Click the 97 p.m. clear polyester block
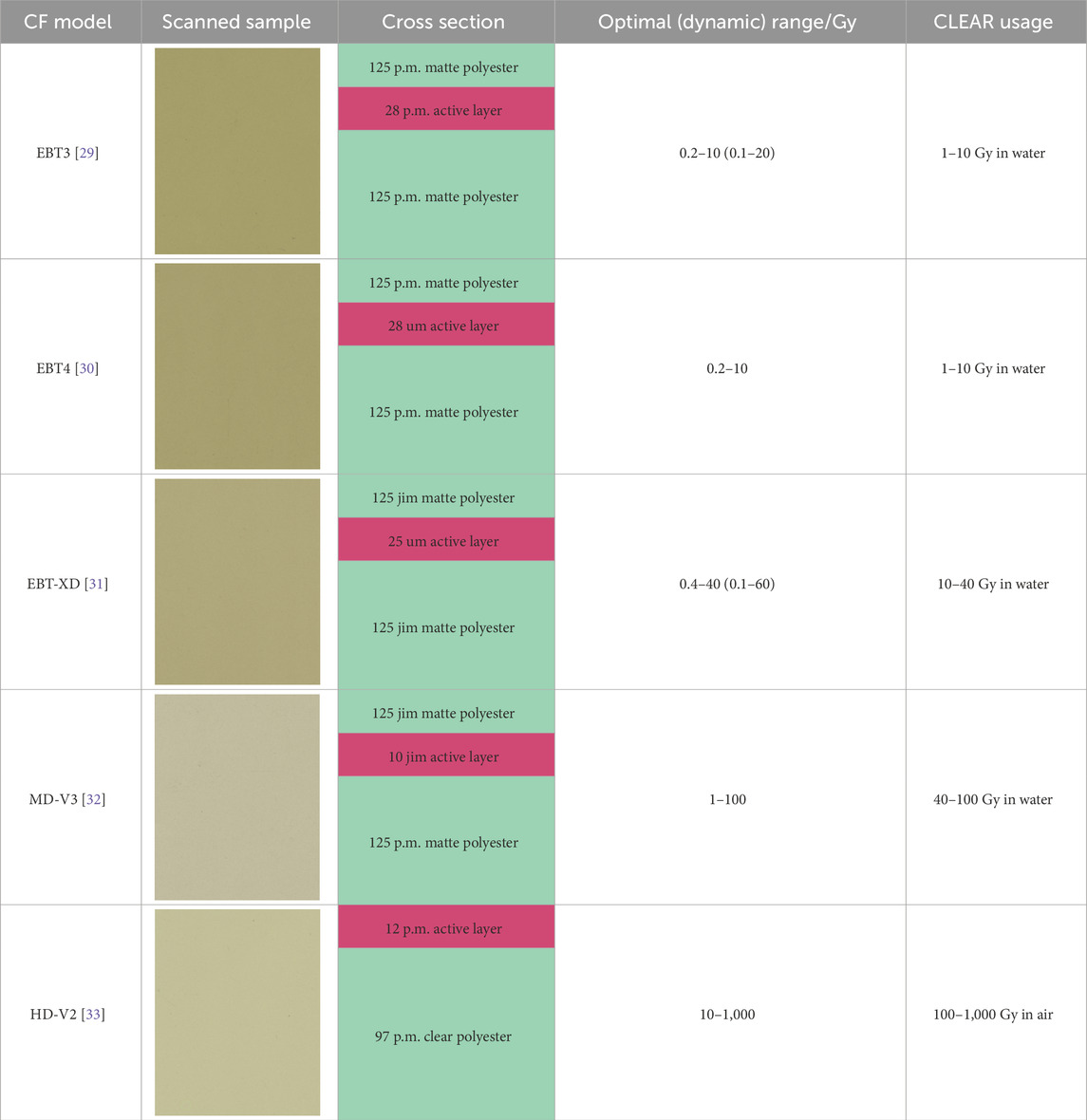This screenshot has height=1120, width=1087. [444, 1036]
